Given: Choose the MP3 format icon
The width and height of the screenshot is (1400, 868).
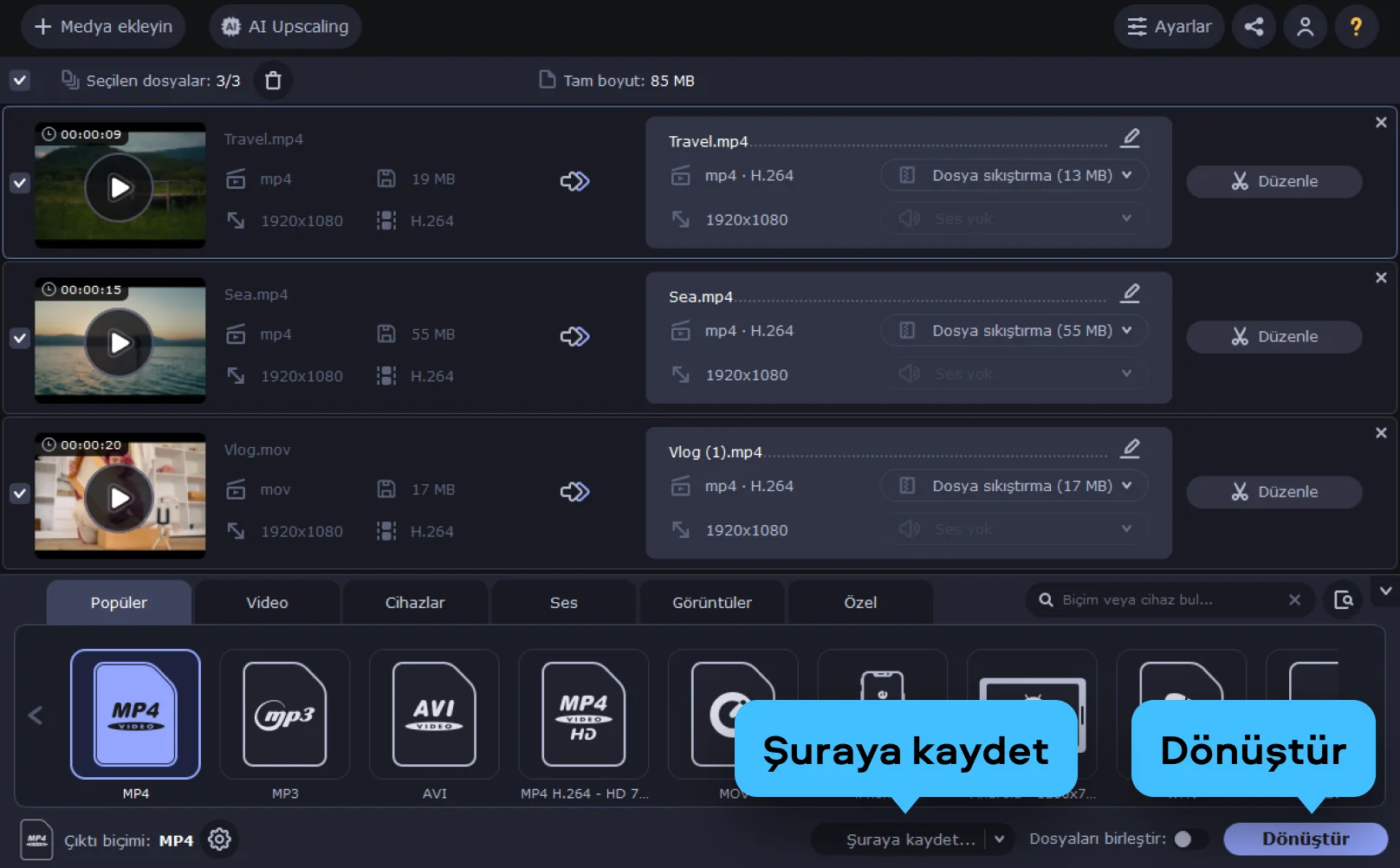Looking at the screenshot, I should click(x=285, y=715).
